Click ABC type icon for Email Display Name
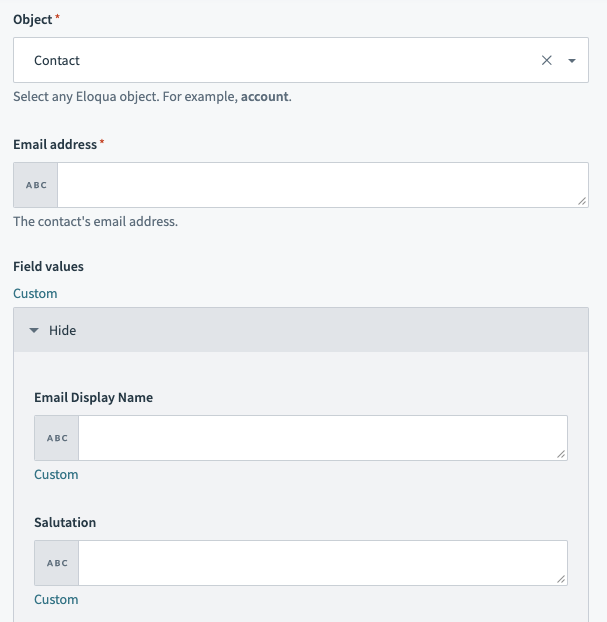The image size is (607, 622). (57, 438)
